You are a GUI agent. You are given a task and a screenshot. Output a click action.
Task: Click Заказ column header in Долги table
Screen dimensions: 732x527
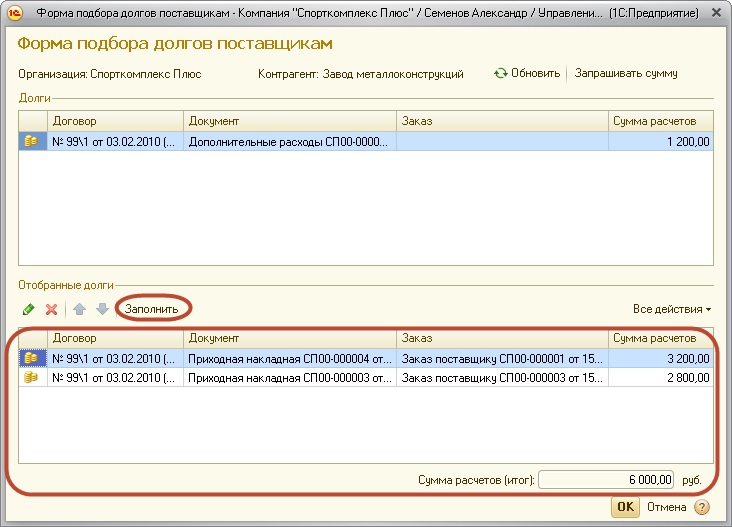pos(502,121)
